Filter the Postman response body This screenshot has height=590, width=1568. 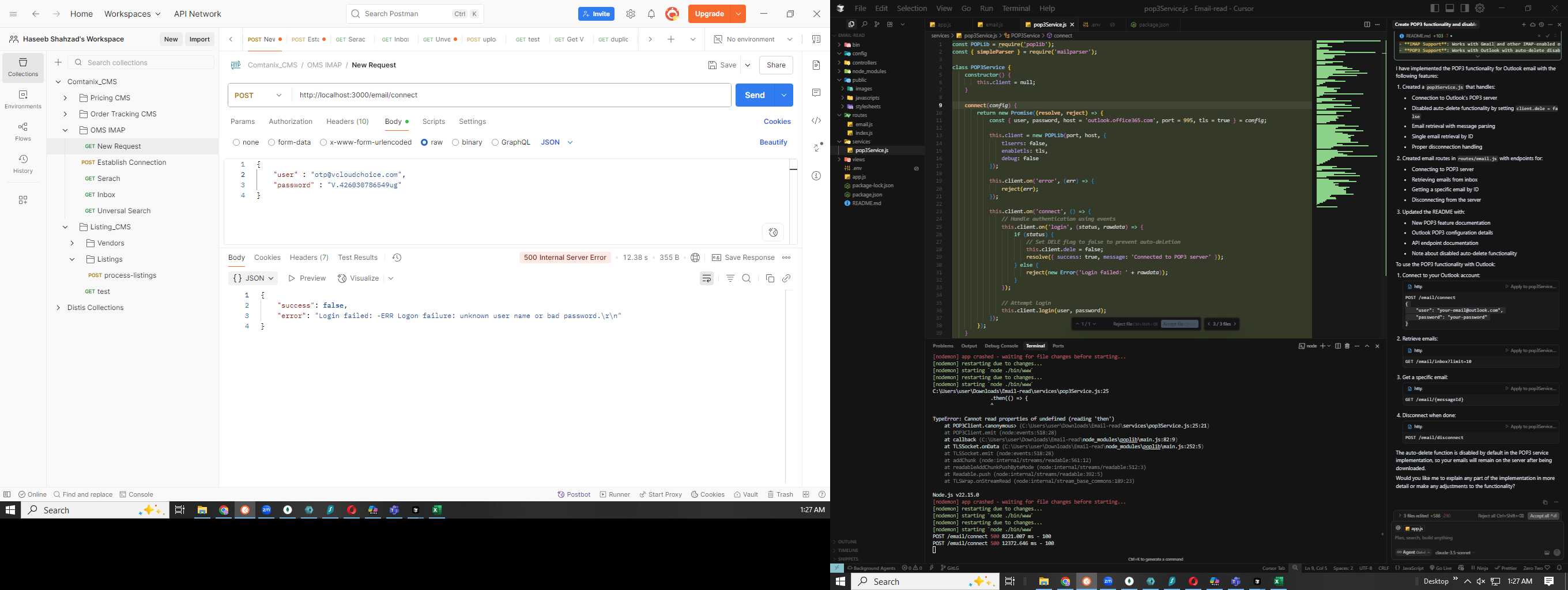click(x=730, y=278)
